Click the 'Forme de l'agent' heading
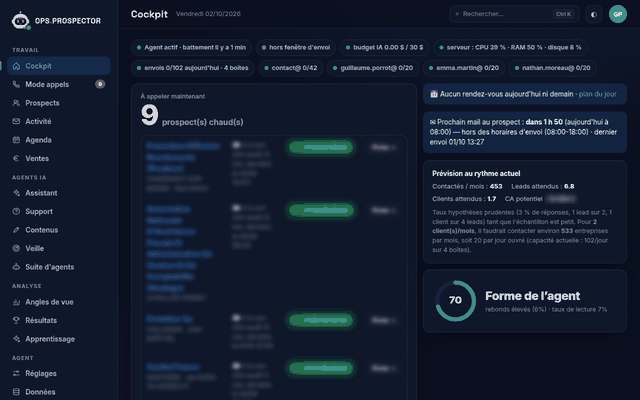640x400 pixels. click(532, 296)
